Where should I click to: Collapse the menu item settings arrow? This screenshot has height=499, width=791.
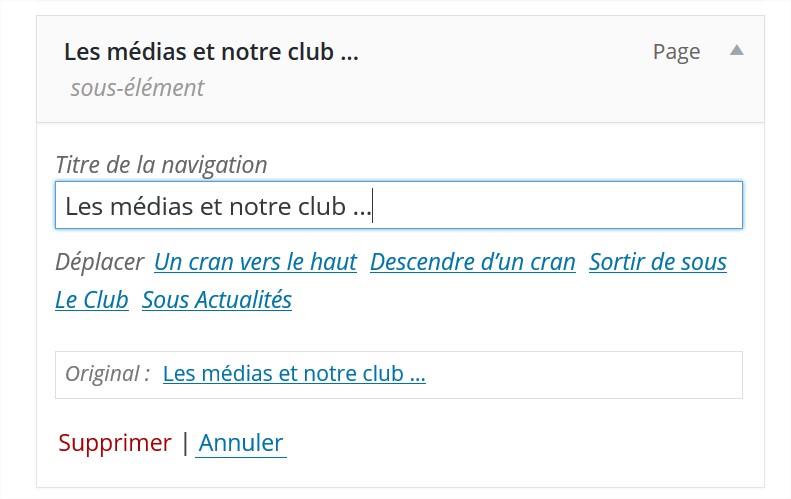pos(736,51)
